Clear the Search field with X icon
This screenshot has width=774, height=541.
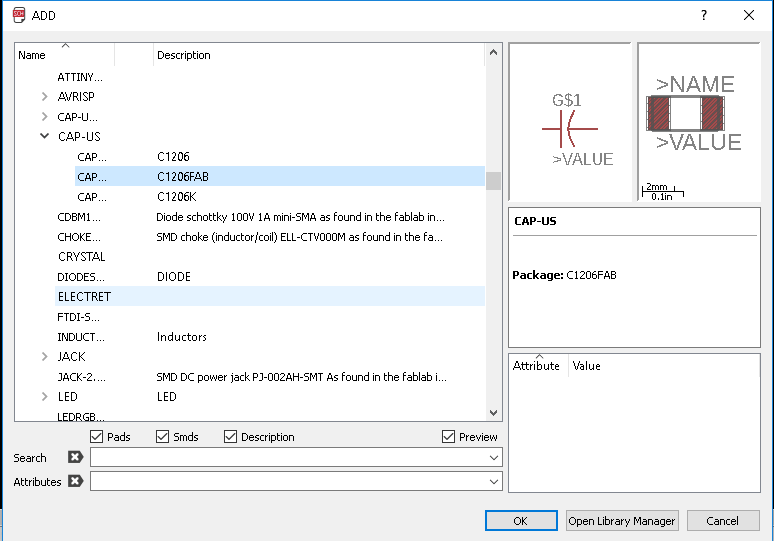(75, 457)
